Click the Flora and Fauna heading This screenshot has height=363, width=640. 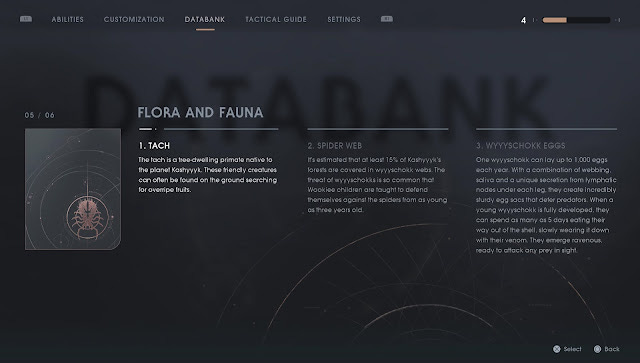tap(200, 113)
